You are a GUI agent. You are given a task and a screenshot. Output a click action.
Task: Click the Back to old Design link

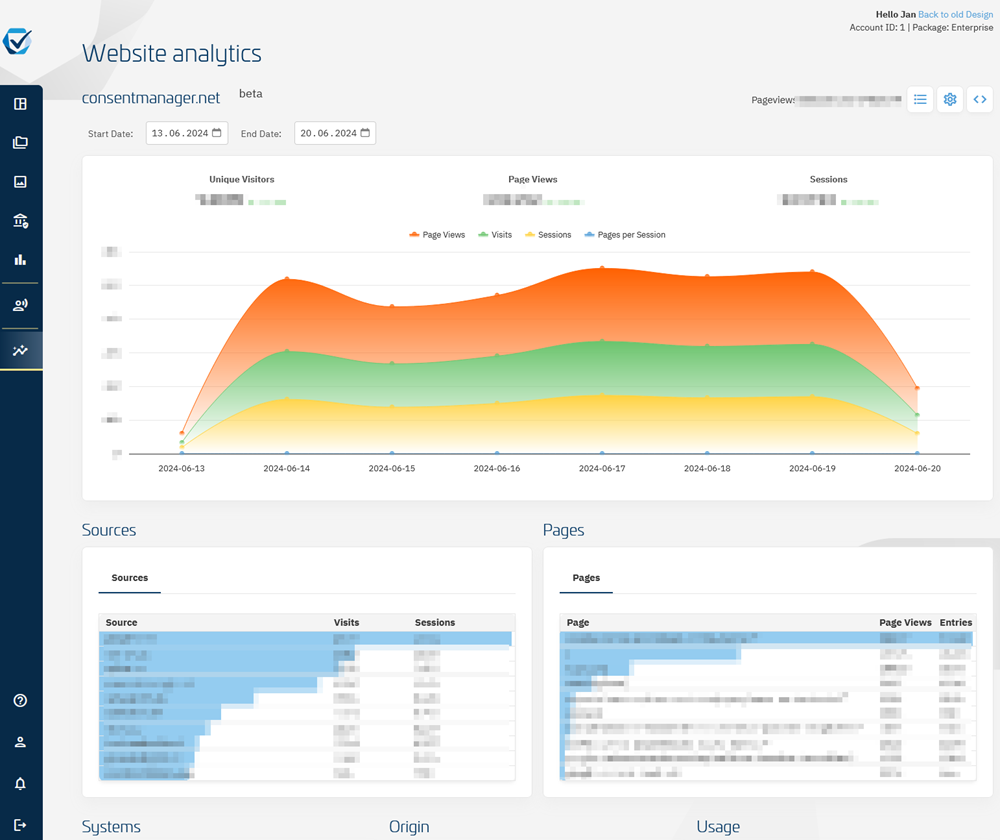click(x=955, y=15)
